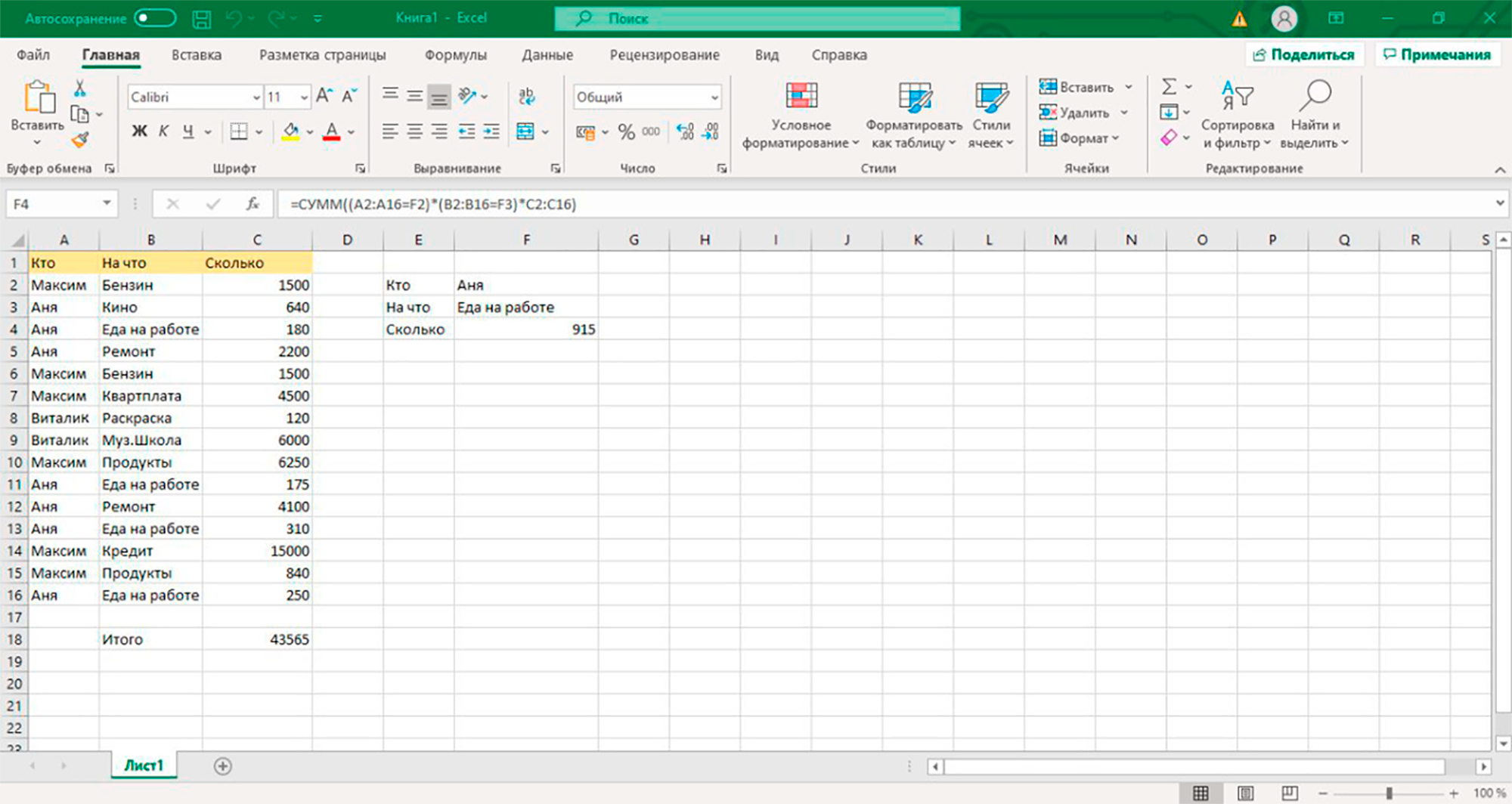Open Стили ячеек gallery
The width and height of the screenshot is (1512, 804).
[x=991, y=115]
